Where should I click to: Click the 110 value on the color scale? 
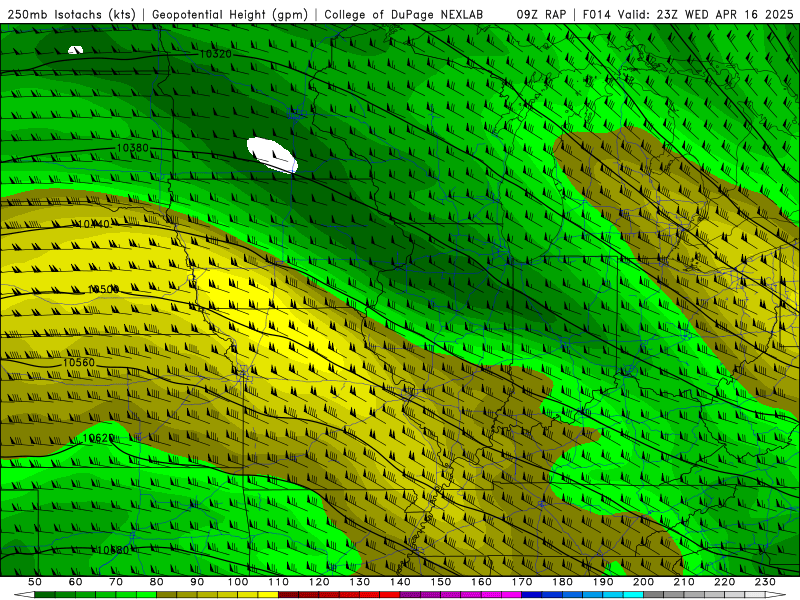coord(278,582)
